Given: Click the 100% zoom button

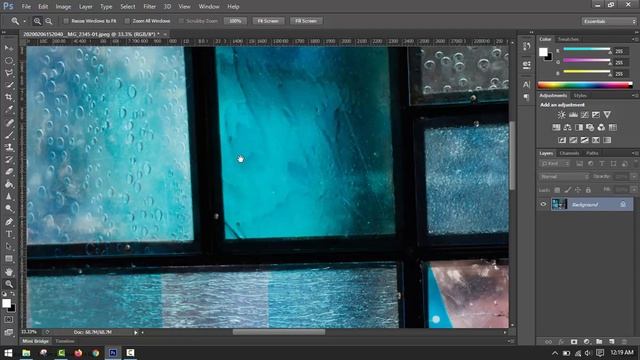Looking at the screenshot, I should coord(235,21).
